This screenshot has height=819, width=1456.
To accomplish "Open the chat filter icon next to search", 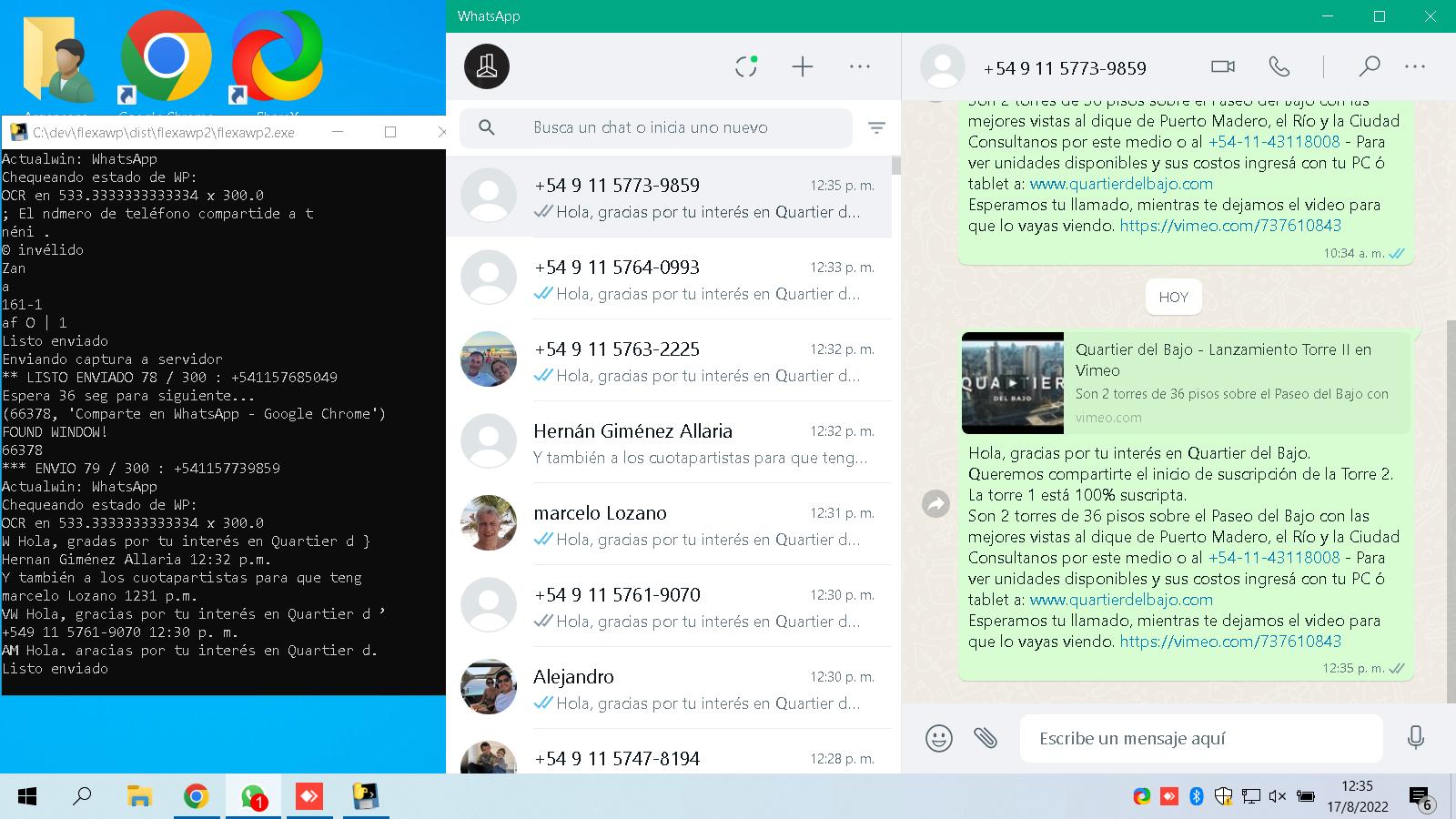I will click(x=876, y=127).
